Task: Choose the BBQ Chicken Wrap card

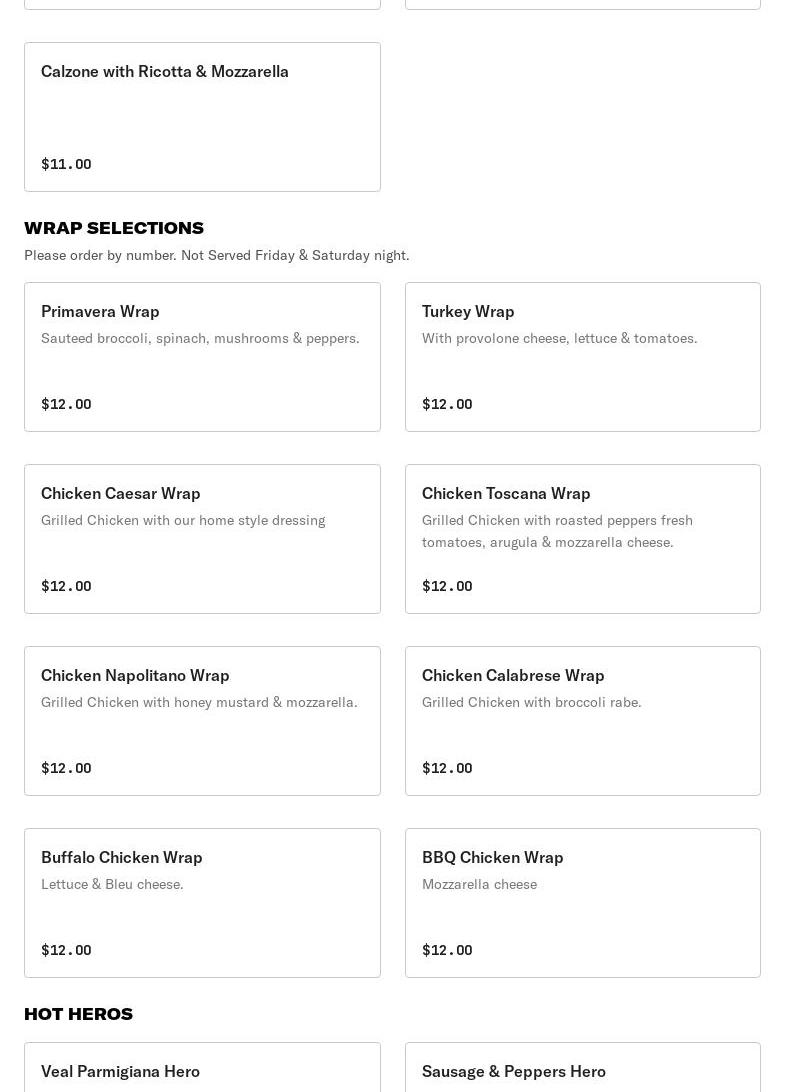Action: 582,903
